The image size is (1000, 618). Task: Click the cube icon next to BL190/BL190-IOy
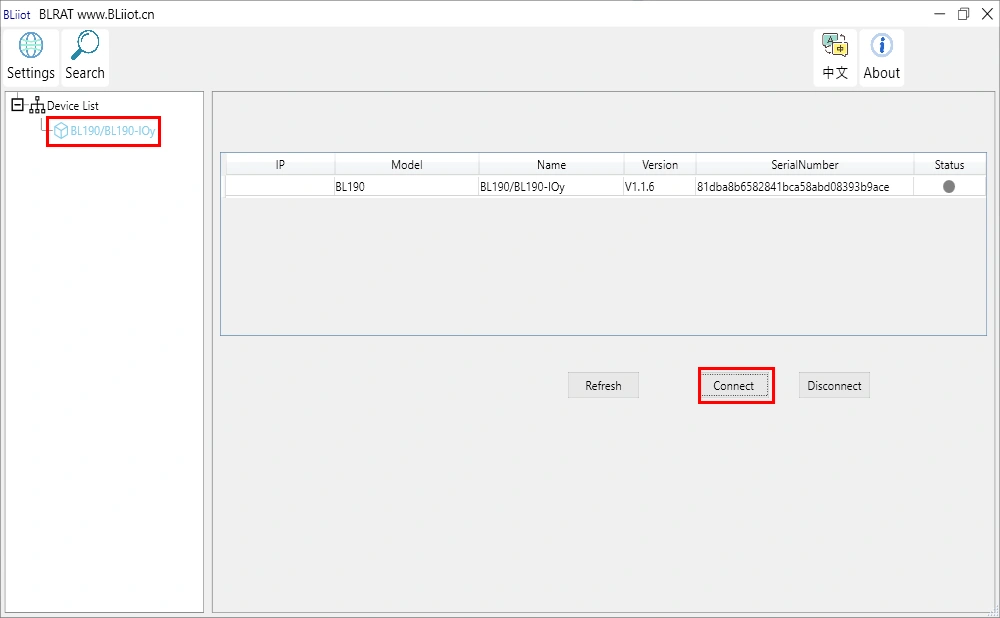click(x=61, y=131)
